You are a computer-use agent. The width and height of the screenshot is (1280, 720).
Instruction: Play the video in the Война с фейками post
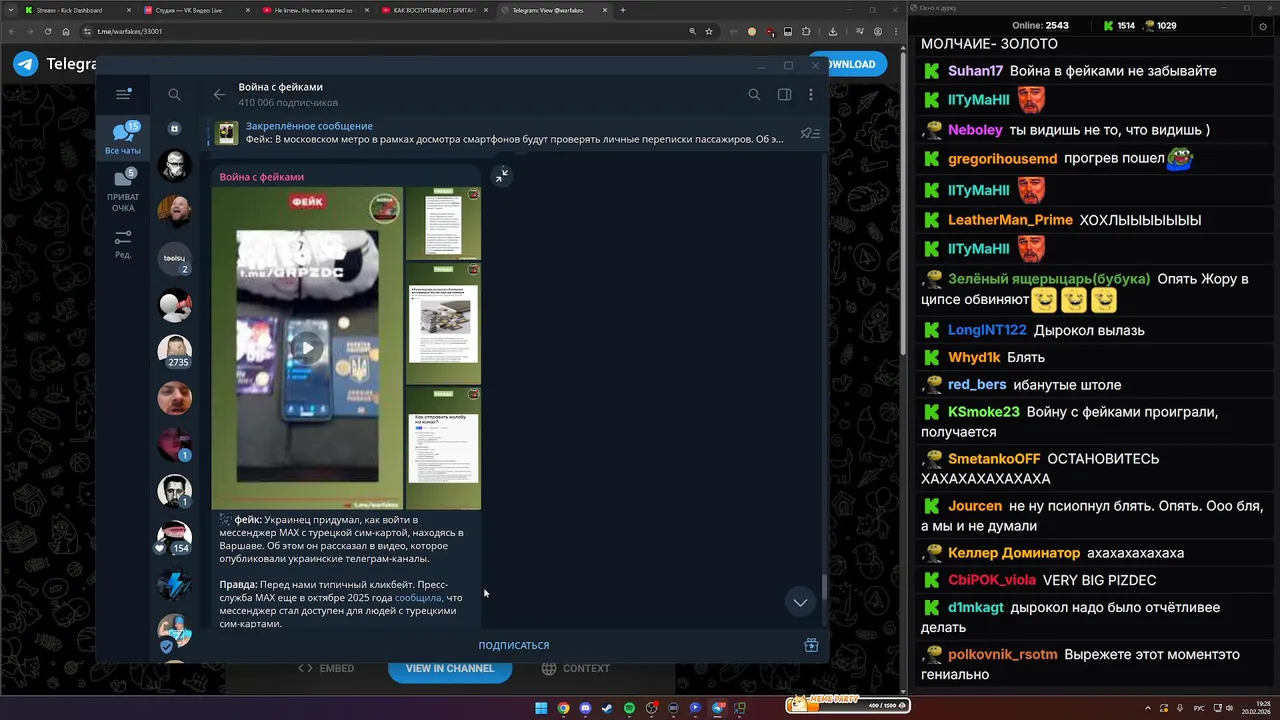[307, 348]
